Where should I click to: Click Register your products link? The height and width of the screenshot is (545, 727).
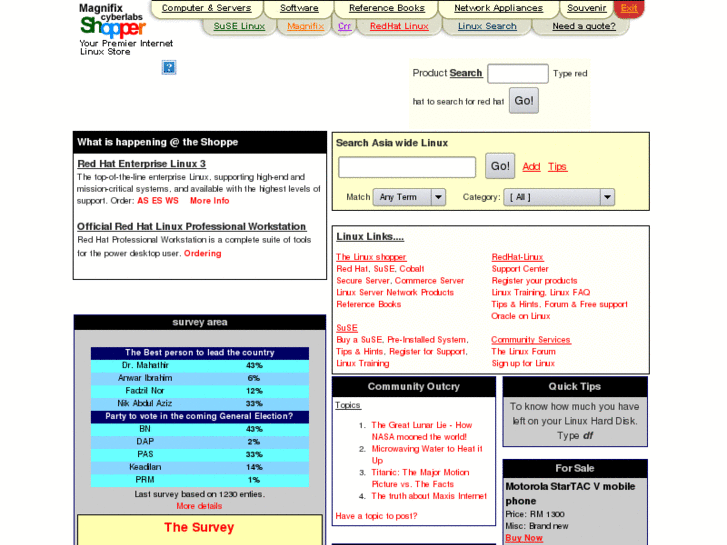coord(534,281)
